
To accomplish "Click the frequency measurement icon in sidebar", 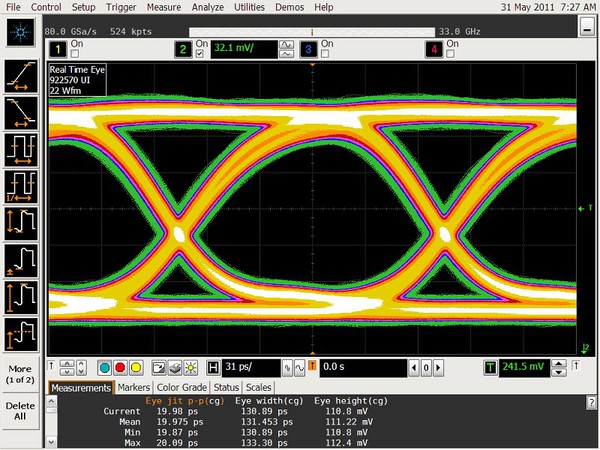I will tap(21, 185).
